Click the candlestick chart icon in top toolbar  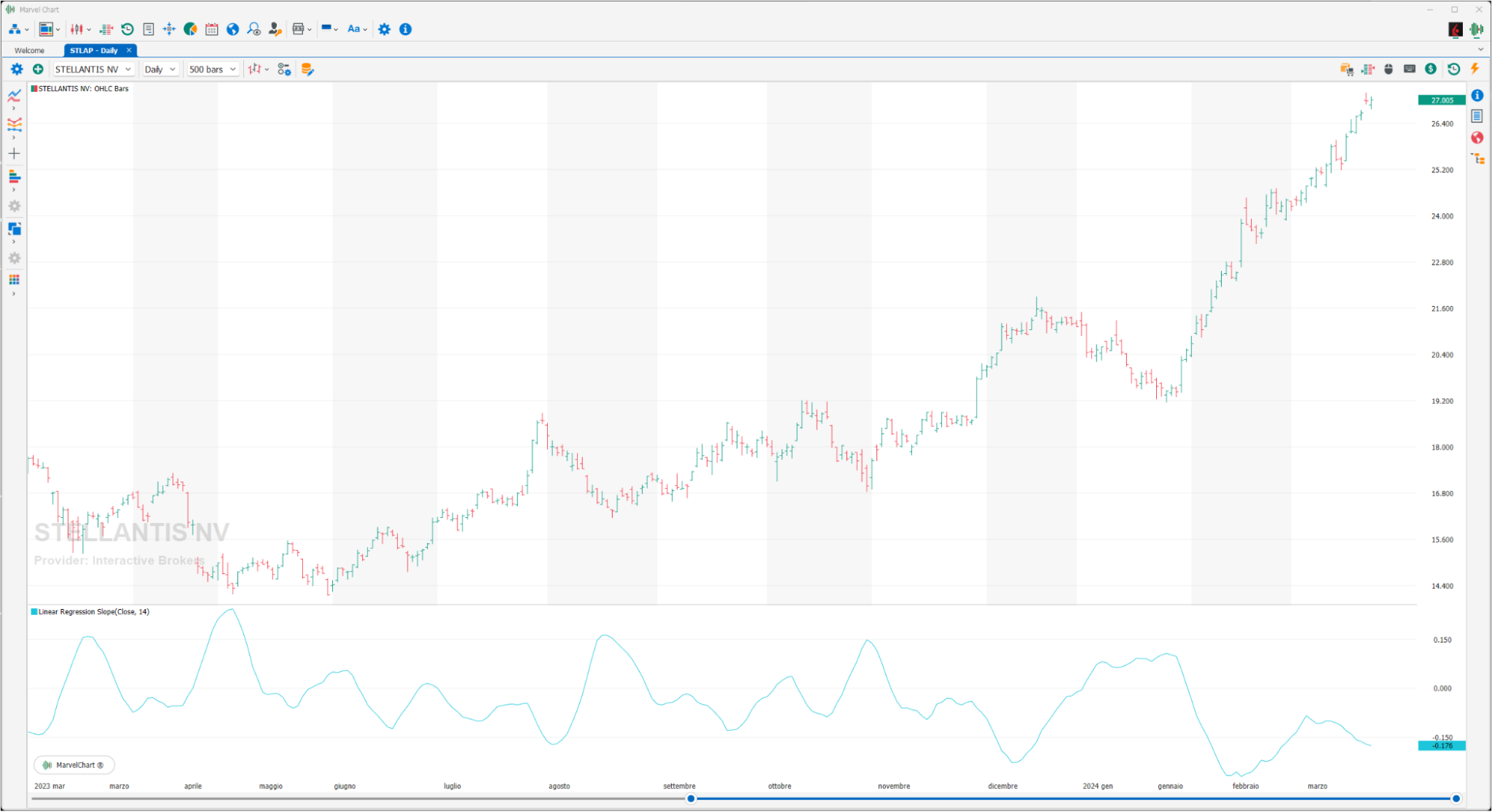coord(77,29)
